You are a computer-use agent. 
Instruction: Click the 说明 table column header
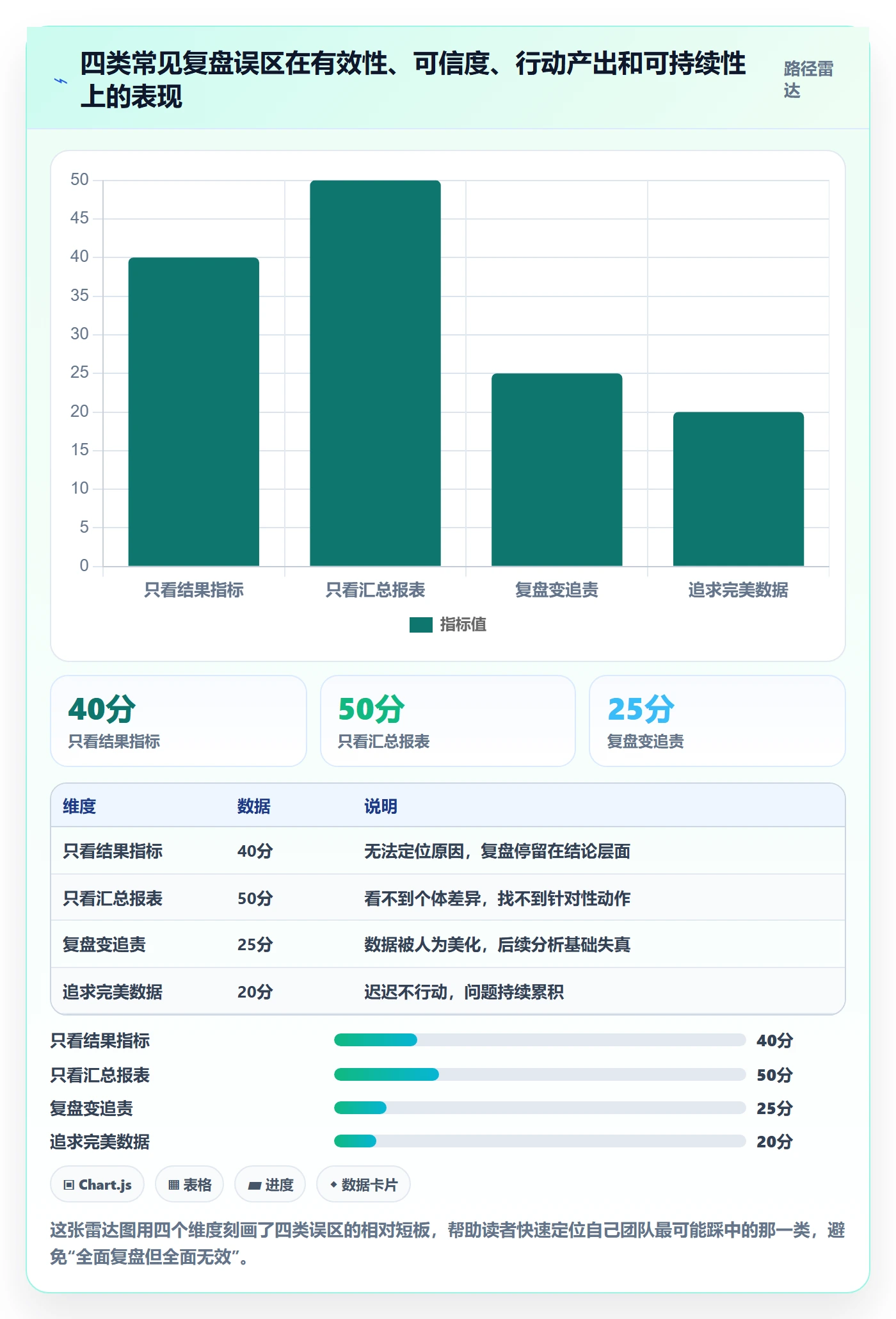point(381,806)
